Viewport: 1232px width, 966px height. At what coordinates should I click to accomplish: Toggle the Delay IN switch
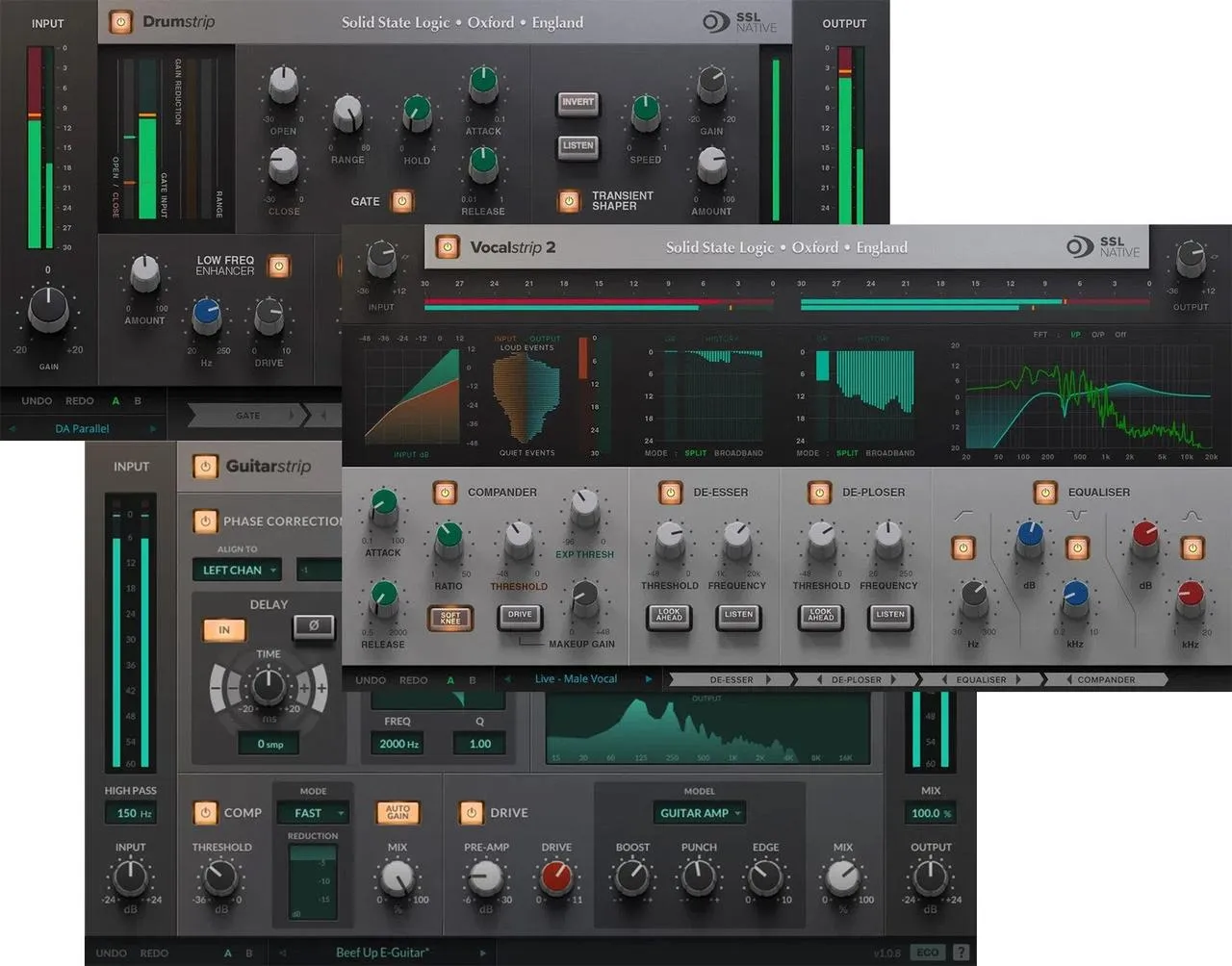[x=224, y=630]
